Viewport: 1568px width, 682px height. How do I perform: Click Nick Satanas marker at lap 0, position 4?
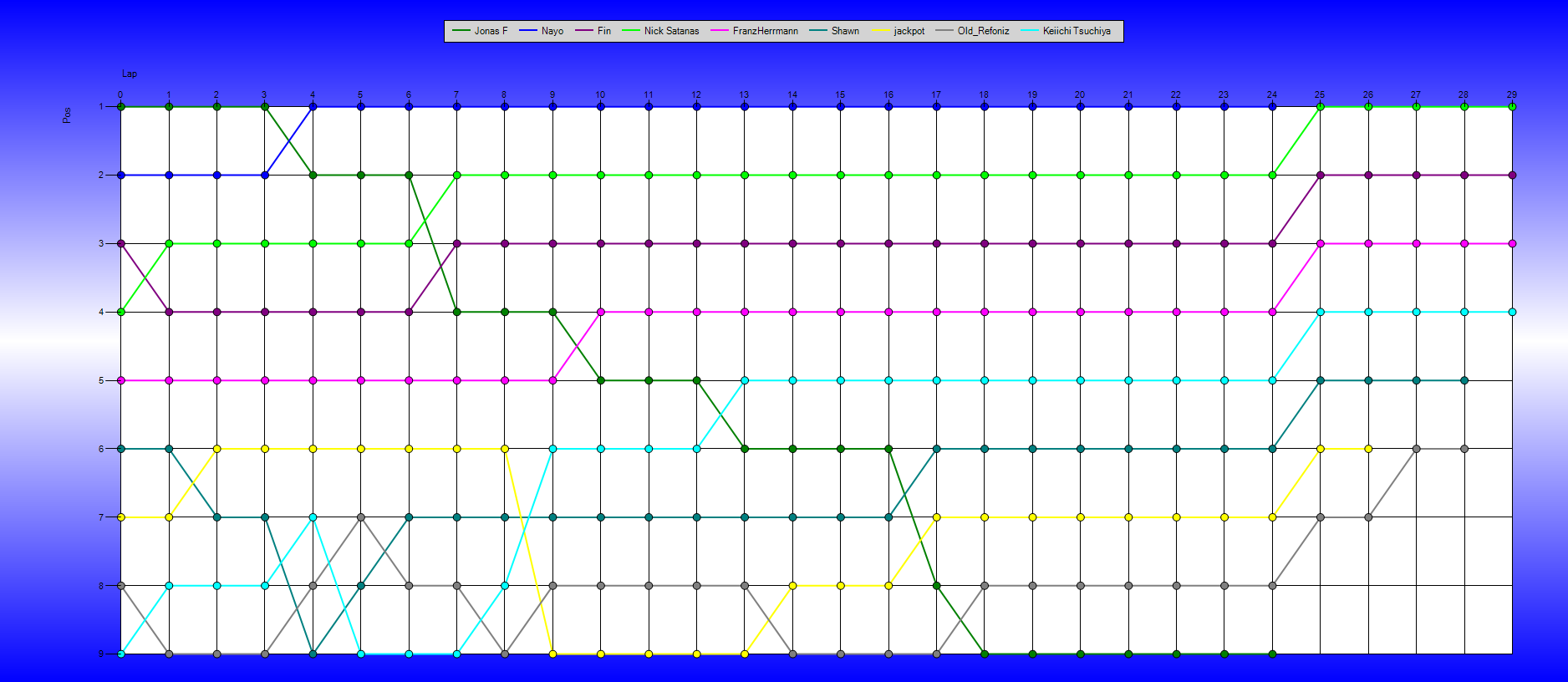click(121, 312)
